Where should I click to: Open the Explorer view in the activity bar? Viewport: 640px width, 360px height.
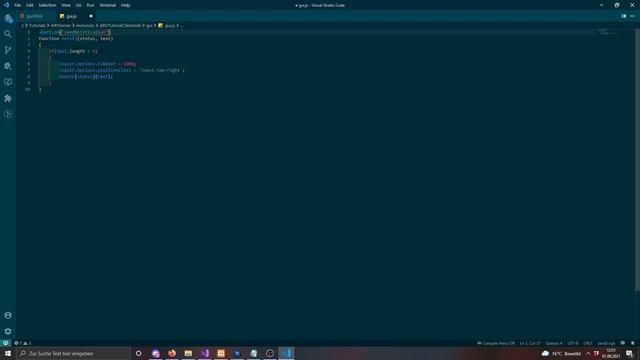[x=8, y=18]
